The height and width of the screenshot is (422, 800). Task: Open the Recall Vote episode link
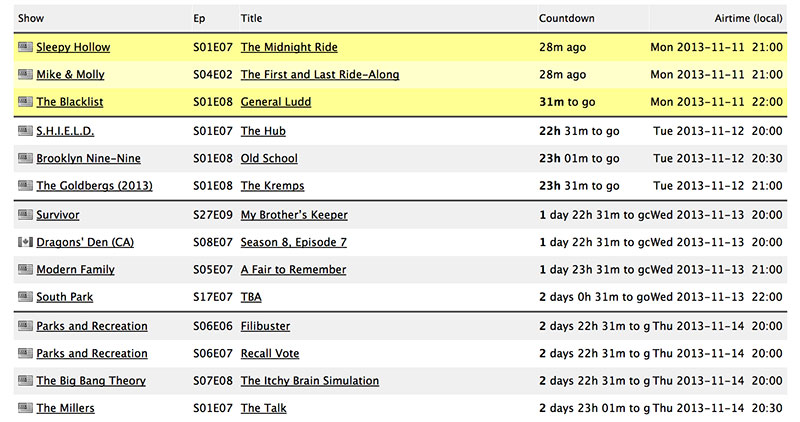(x=270, y=353)
